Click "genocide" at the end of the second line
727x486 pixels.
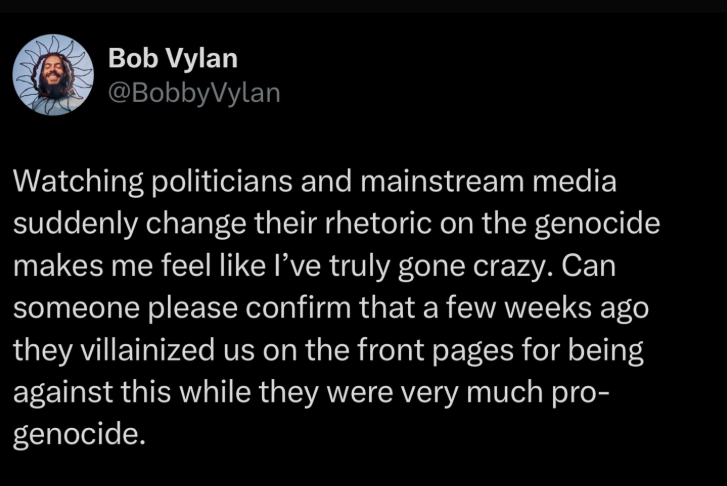click(x=597, y=224)
